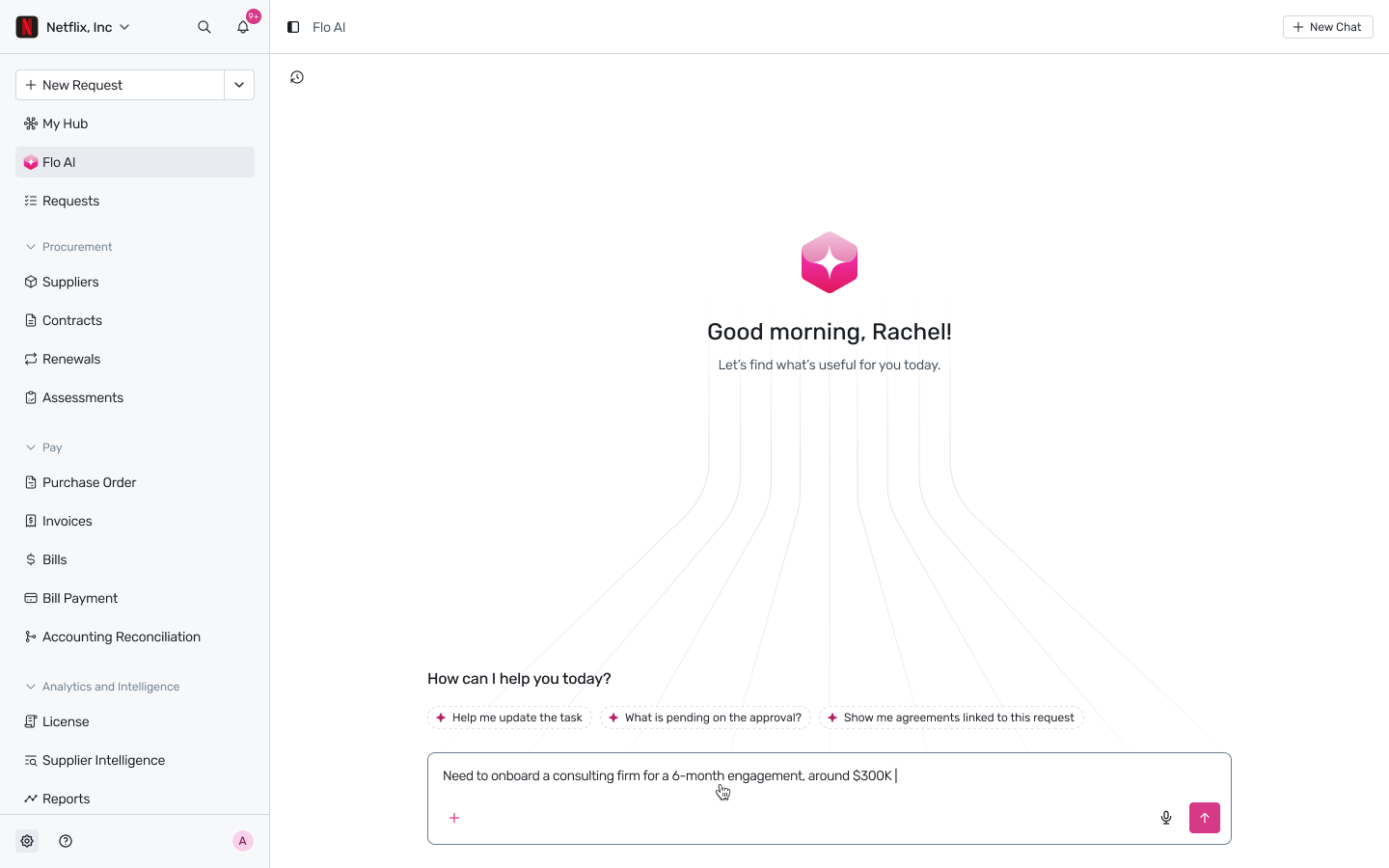Click the user avatar A
Screen dimensions: 1389x868
coord(243,841)
